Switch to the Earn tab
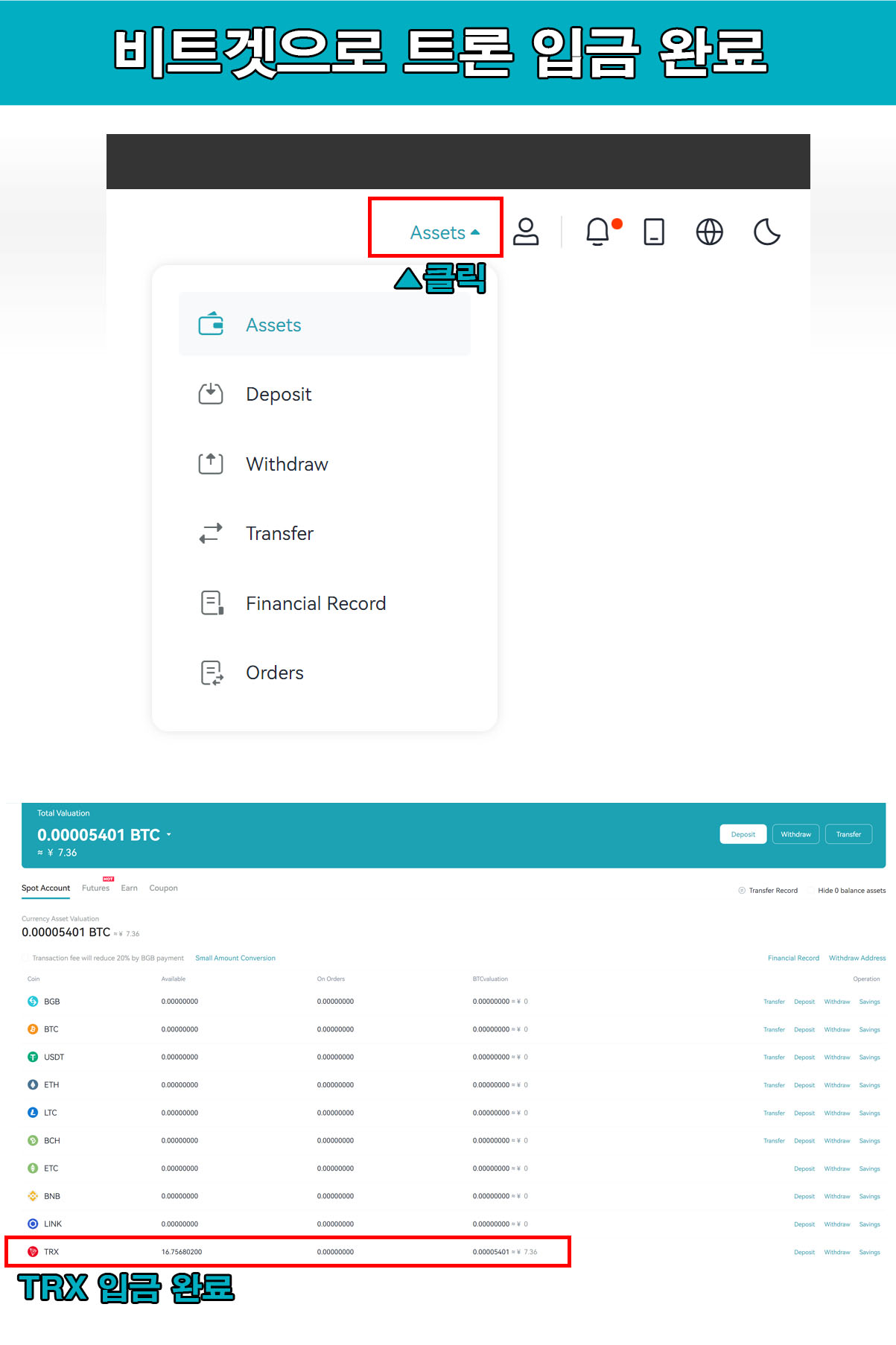The image size is (896, 1345). click(x=130, y=888)
